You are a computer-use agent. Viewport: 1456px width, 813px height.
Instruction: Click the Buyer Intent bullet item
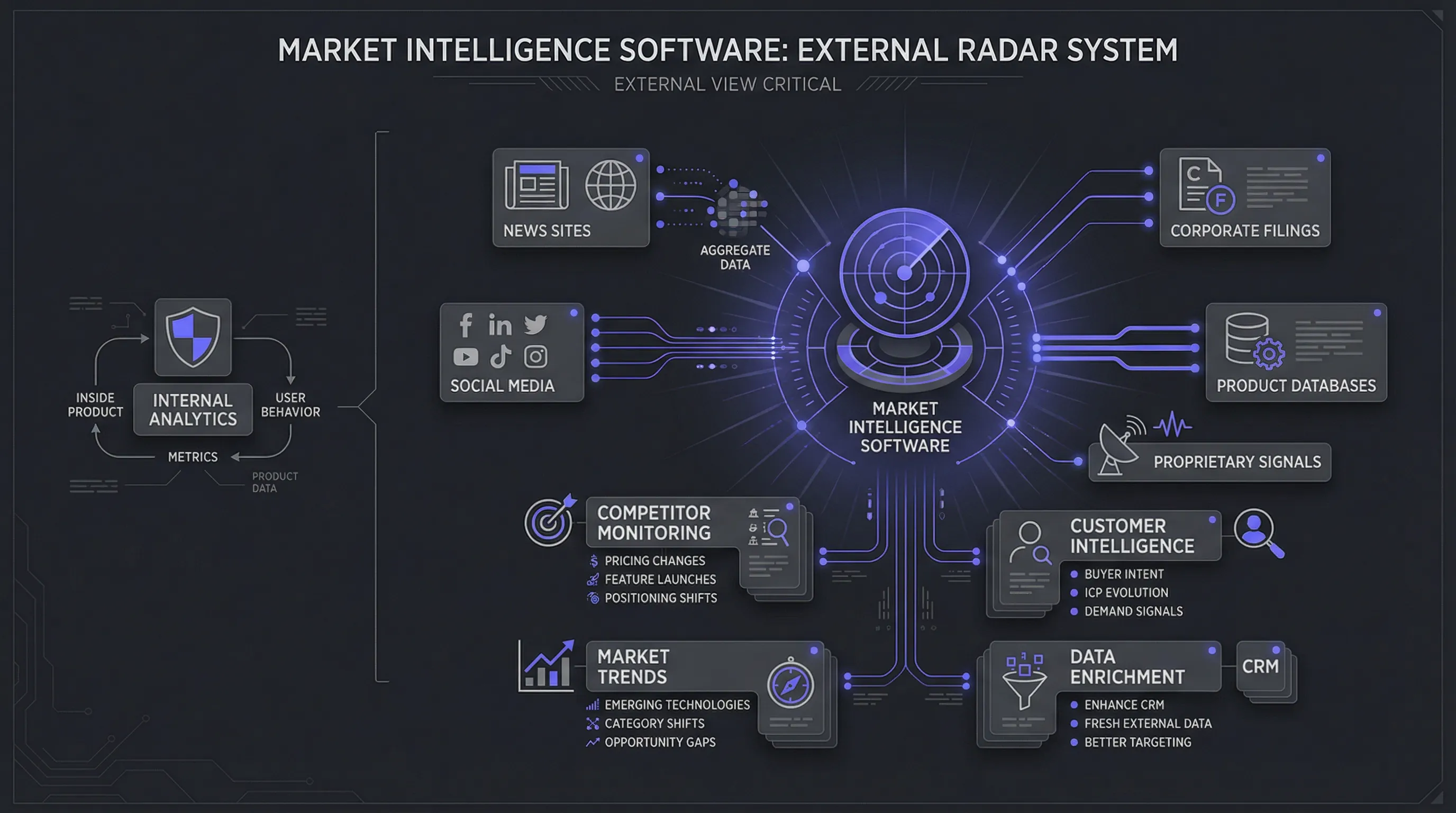pos(1123,574)
